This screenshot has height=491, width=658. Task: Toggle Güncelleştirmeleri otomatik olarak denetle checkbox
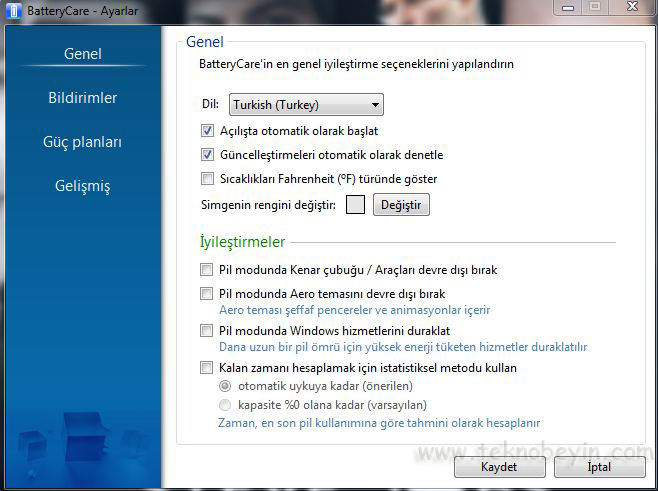tap(207, 155)
